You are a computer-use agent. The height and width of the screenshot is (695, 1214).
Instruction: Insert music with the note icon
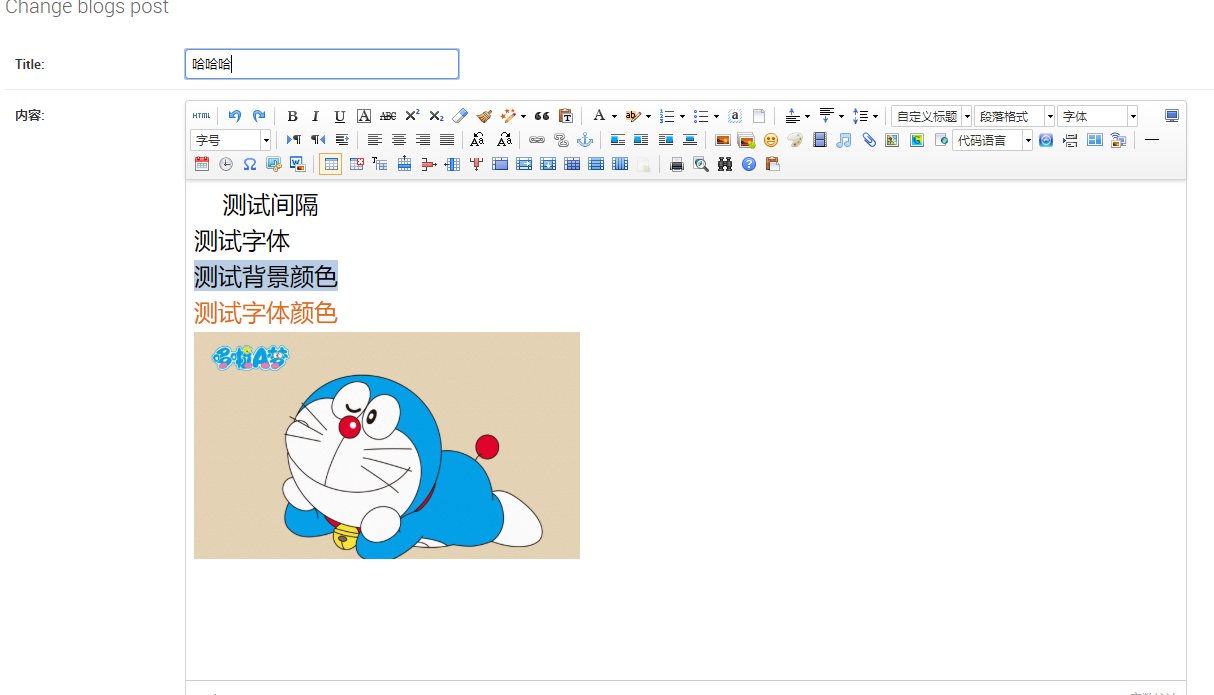pyautogui.click(x=844, y=140)
